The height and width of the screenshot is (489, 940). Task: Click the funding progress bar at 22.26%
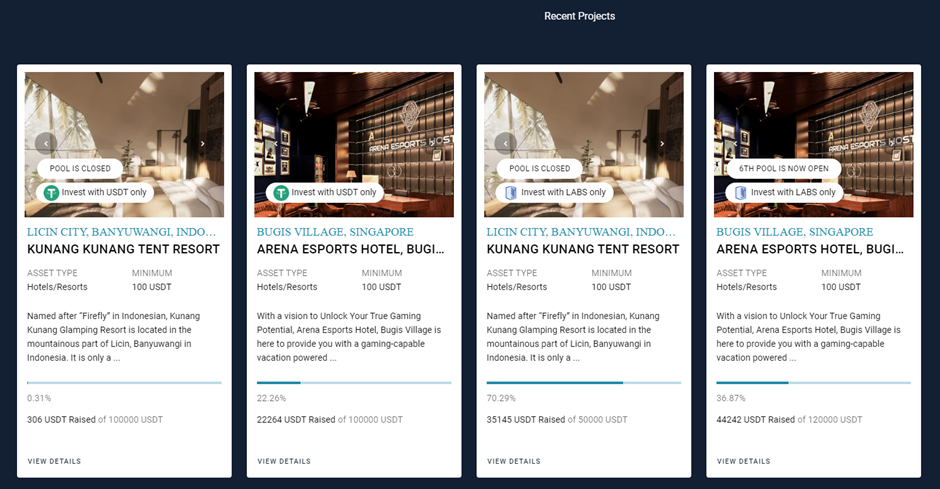click(x=354, y=382)
